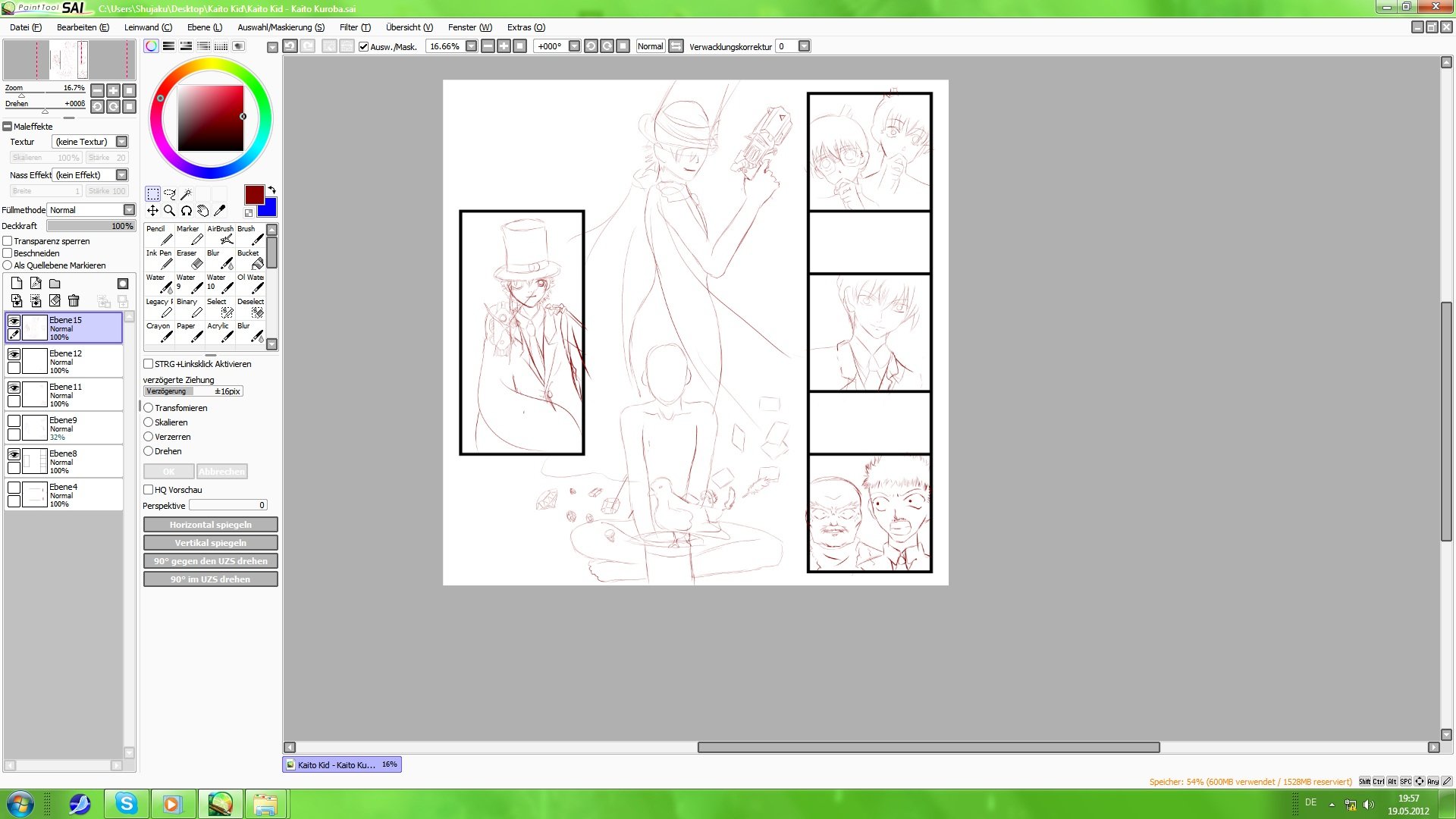The width and height of the screenshot is (1456, 819).
Task: Open the rotation angle dropdown
Action: 574,46
